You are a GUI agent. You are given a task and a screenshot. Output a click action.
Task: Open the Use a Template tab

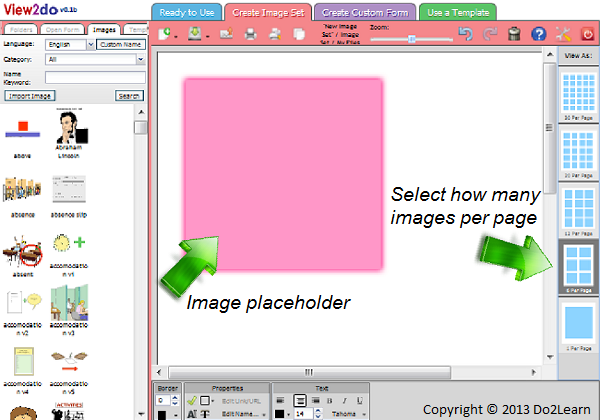point(457,12)
